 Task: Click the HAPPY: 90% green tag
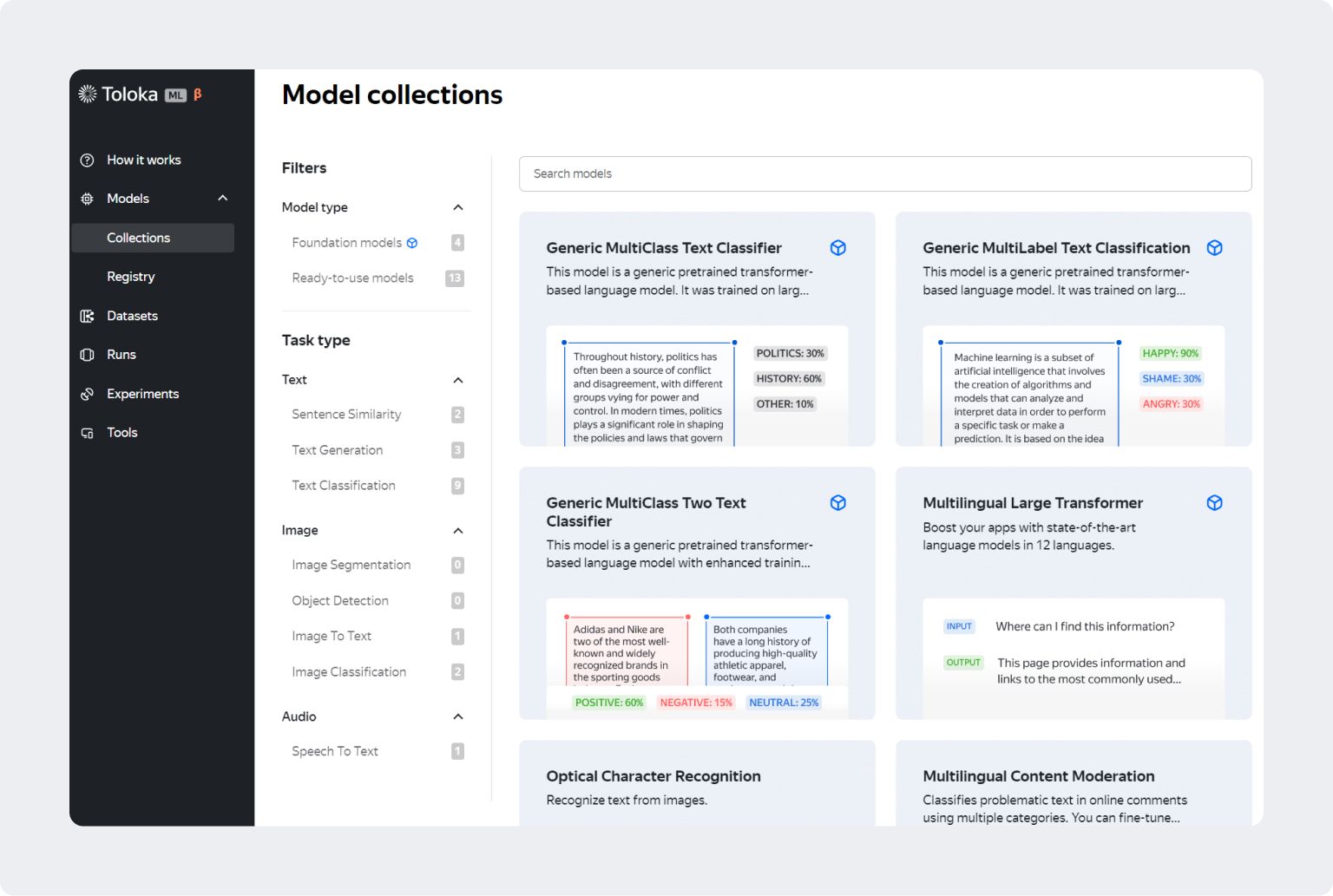1170,354
